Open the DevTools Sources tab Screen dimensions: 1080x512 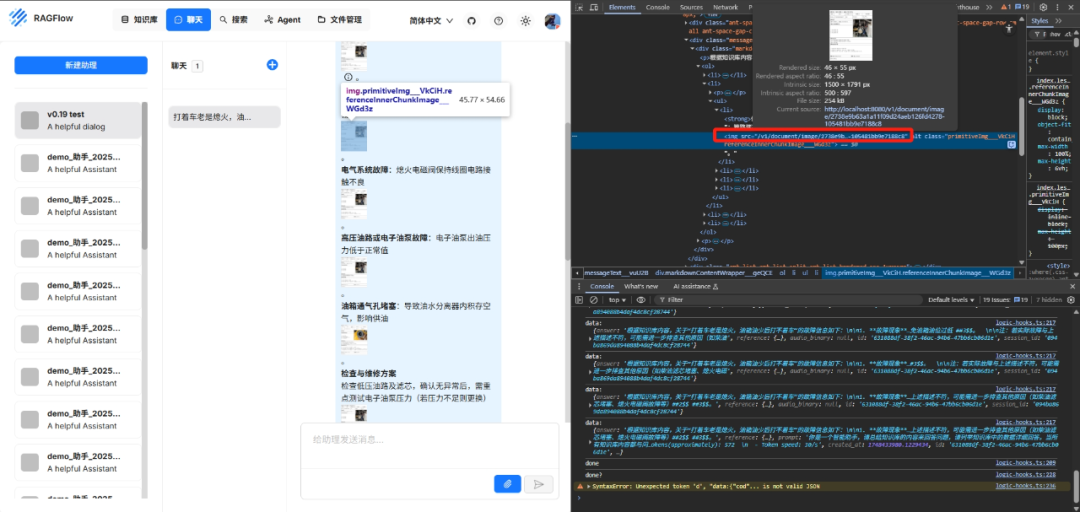(691, 7)
